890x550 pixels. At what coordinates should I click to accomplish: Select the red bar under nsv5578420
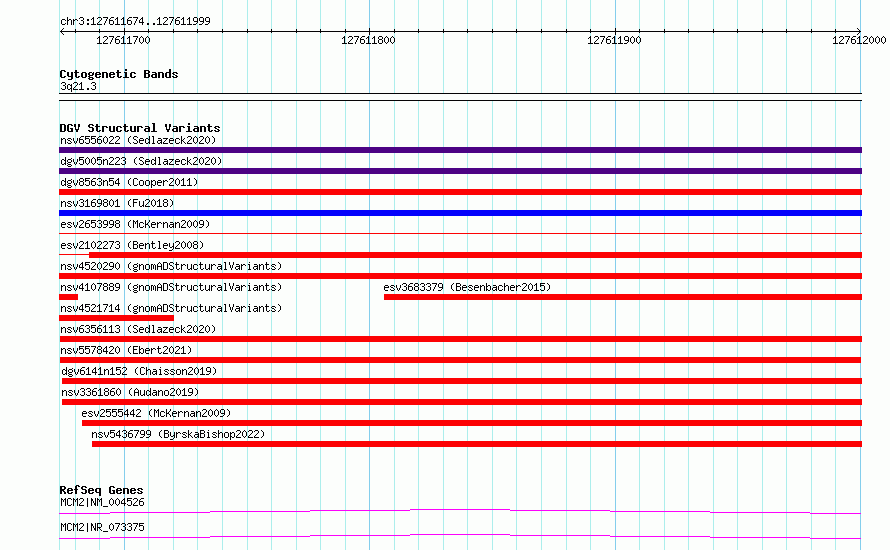[x=460, y=360]
